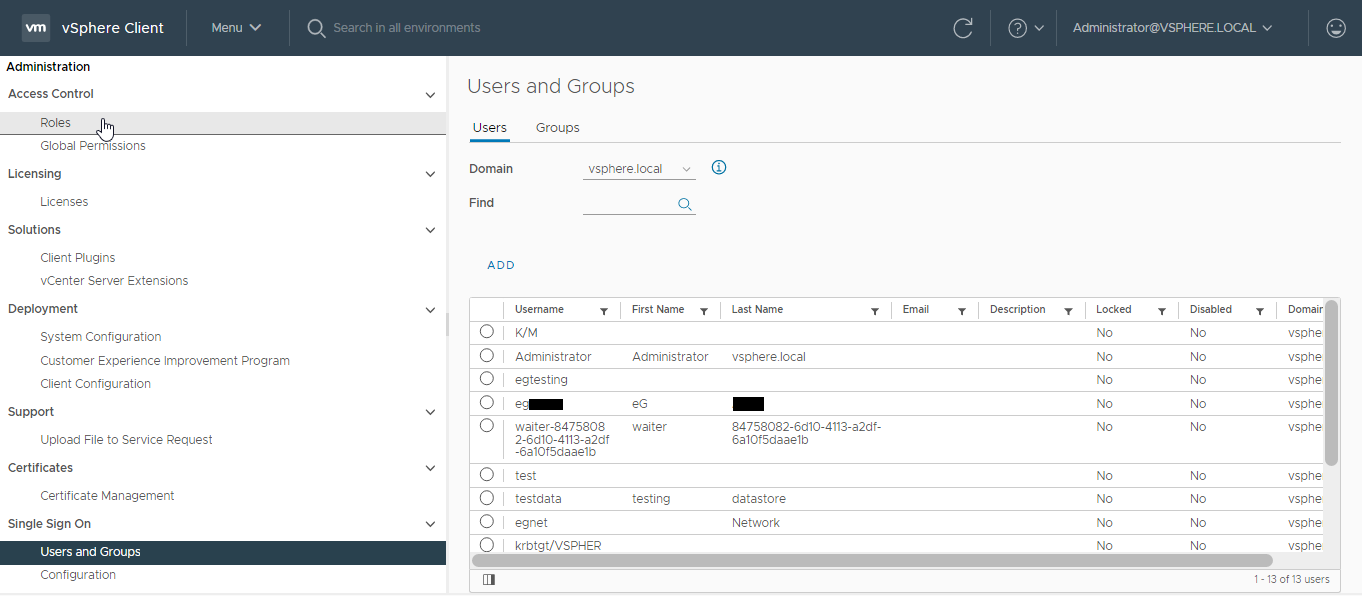
Task: Select the Administrator user radio button
Action: click(x=487, y=355)
